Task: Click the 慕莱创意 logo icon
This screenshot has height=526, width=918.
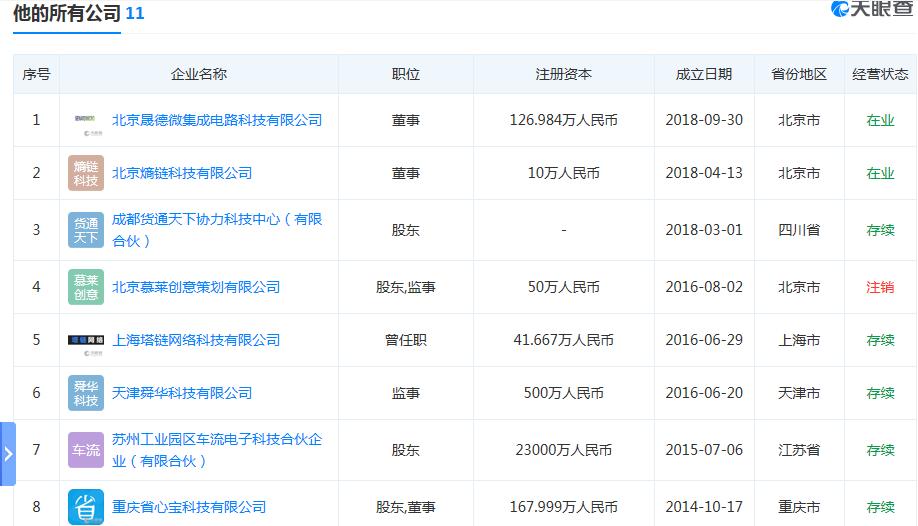Action: pyautogui.click(x=86, y=287)
